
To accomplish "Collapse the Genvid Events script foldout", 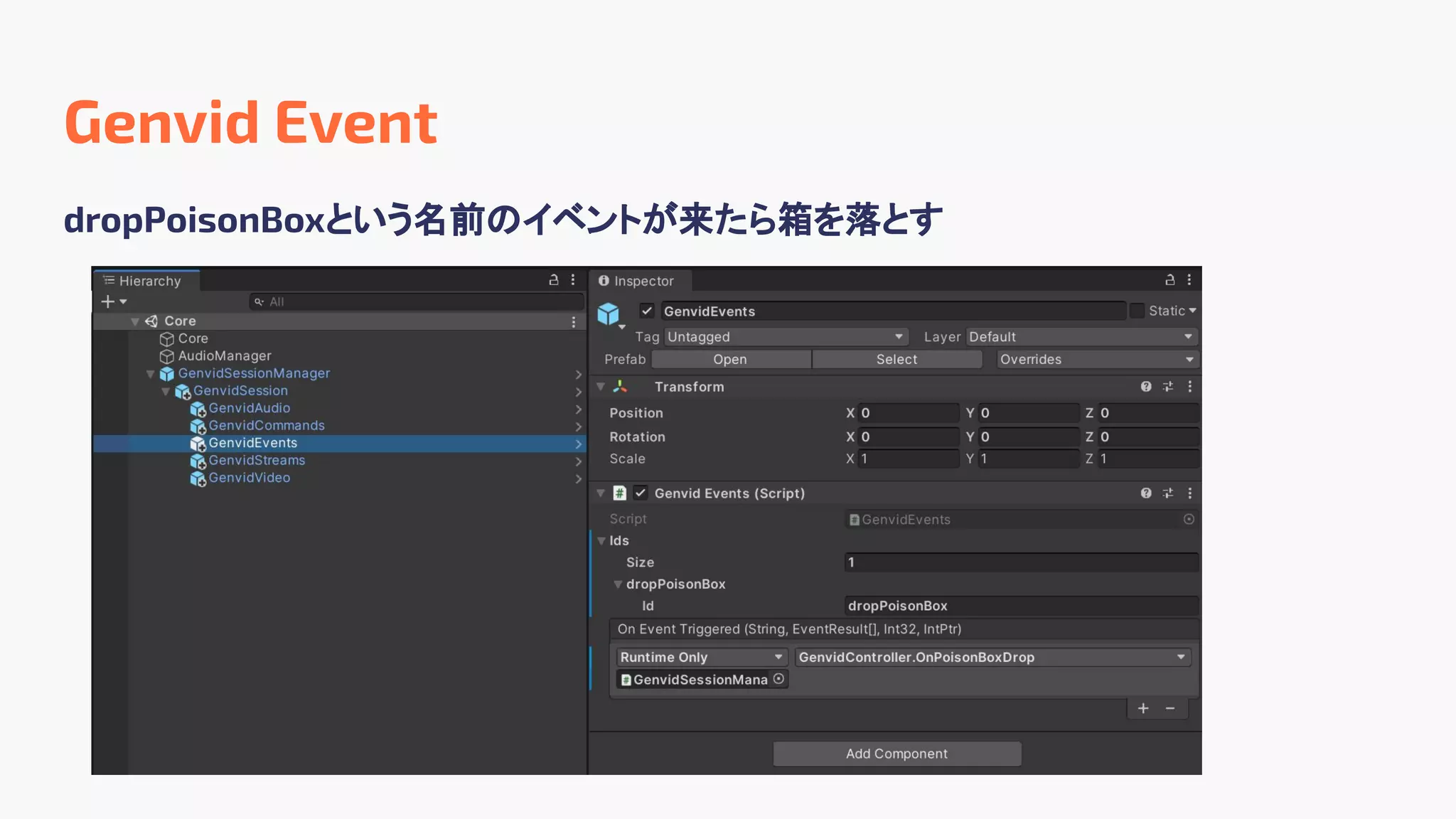I will click(601, 493).
